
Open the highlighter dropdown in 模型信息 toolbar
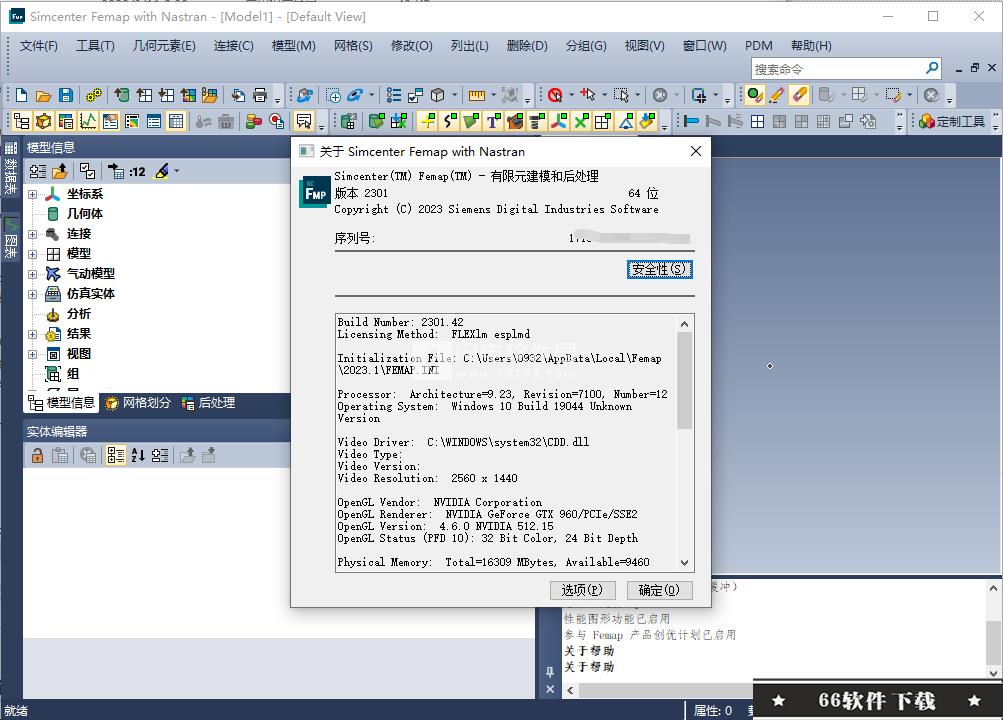pos(177,171)
